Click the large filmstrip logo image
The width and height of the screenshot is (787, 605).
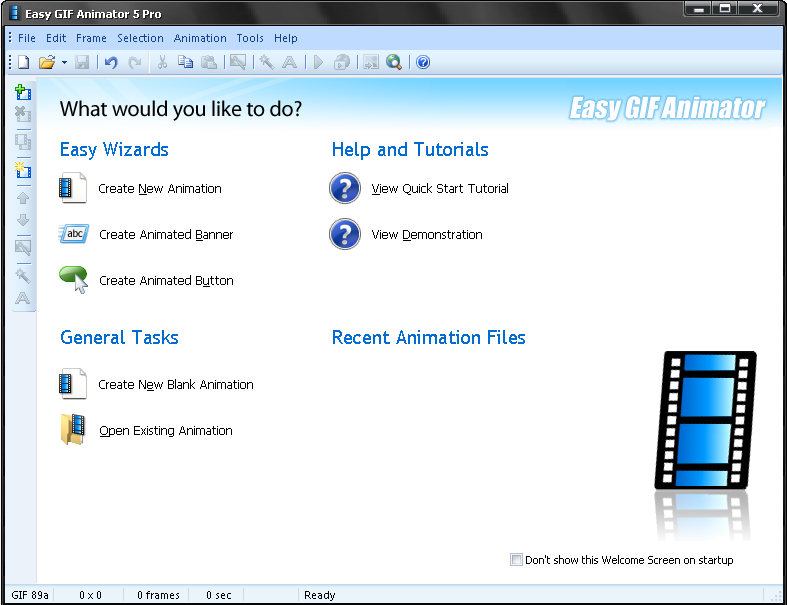(x=706, y=420)
